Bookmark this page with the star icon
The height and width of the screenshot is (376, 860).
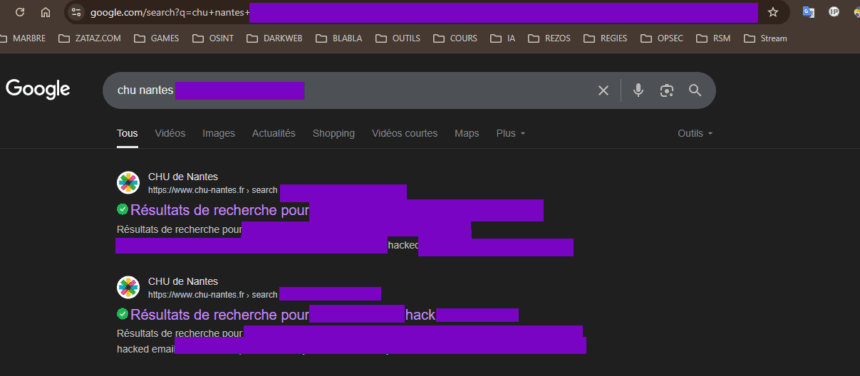(x=773, y=12)
